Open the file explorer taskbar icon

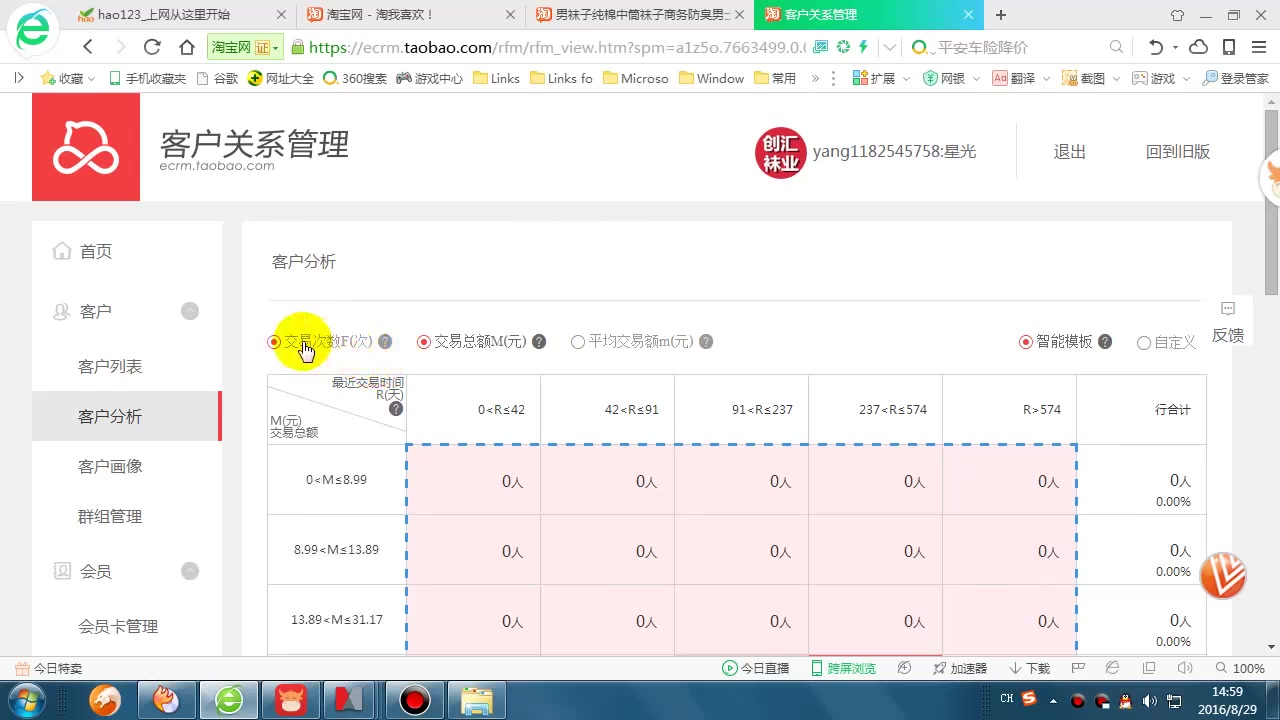tap(476, 700)
